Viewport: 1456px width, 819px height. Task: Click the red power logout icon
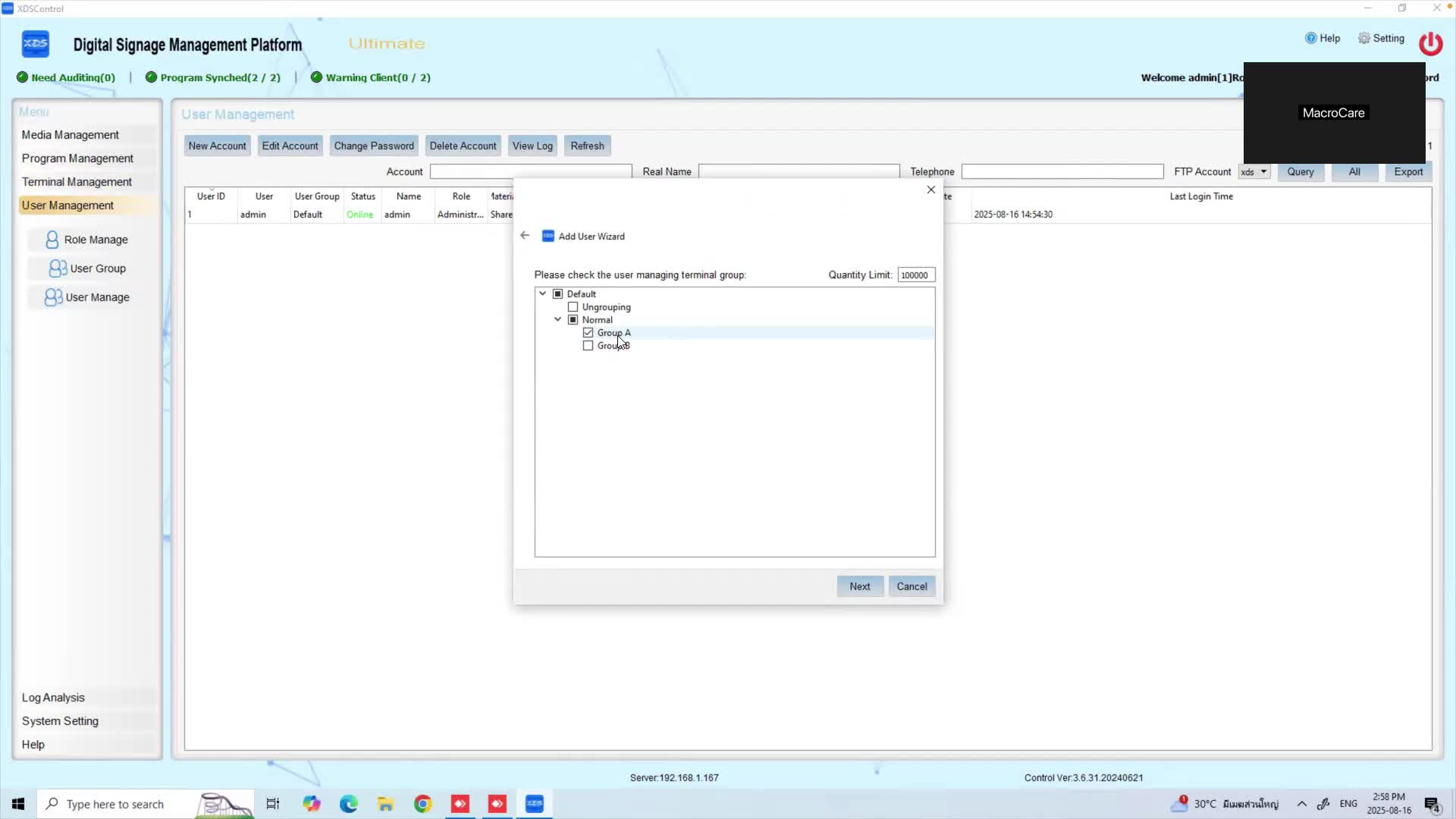click(1431, 43)
